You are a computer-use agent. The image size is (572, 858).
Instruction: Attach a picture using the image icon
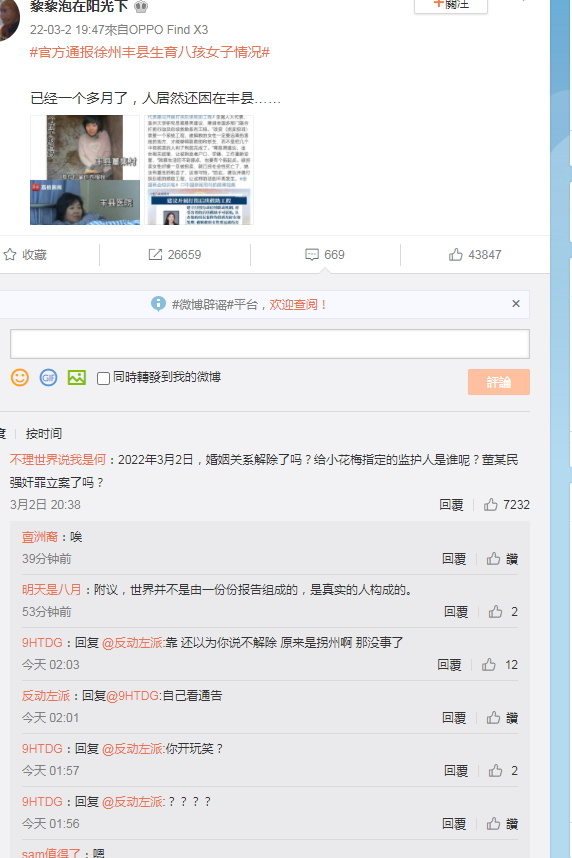[77, 378]
